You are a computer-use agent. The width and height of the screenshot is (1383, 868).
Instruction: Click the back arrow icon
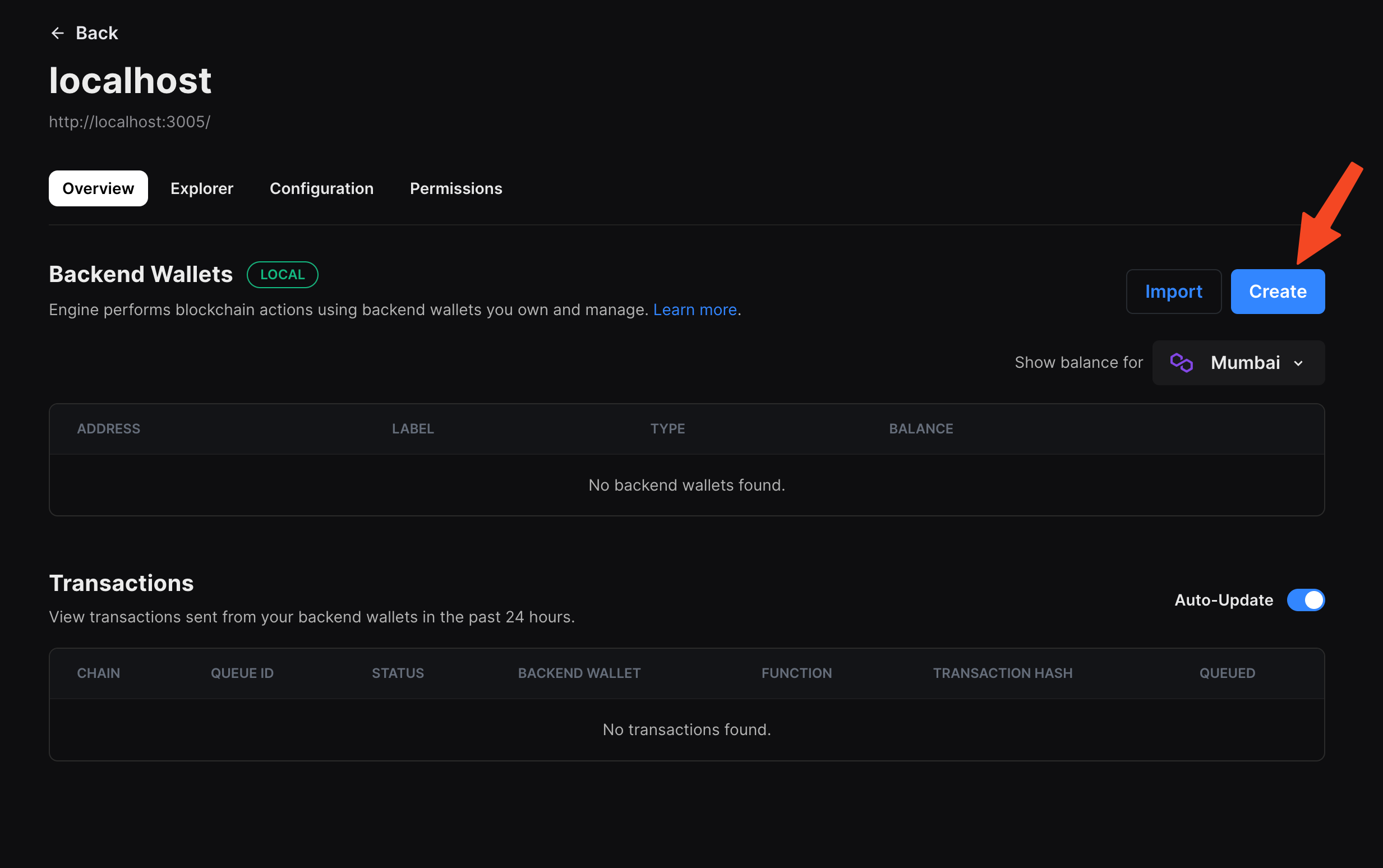(x=57, y=33)
